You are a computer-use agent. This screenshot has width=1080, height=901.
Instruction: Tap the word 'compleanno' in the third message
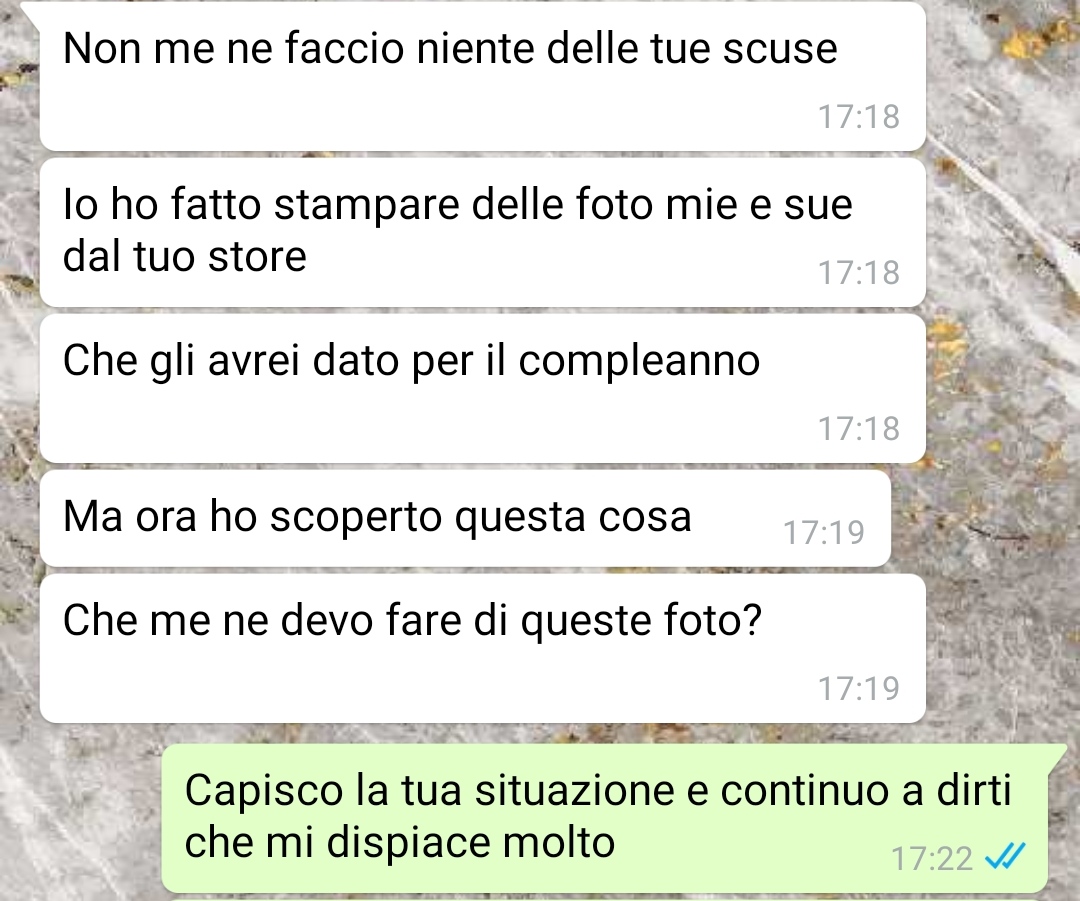point(638,362)
